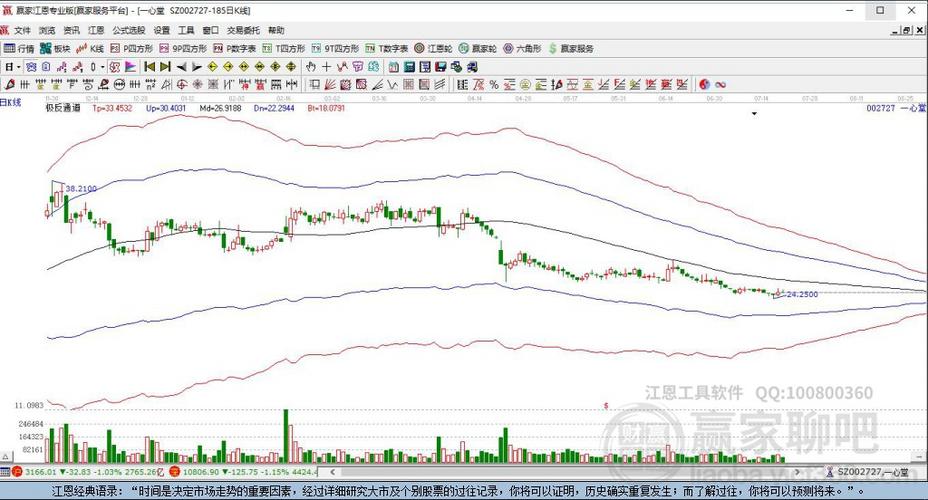Open the P四方形 tool
The width and height of the screenshot is (928, 500).
tap(131, 49)
